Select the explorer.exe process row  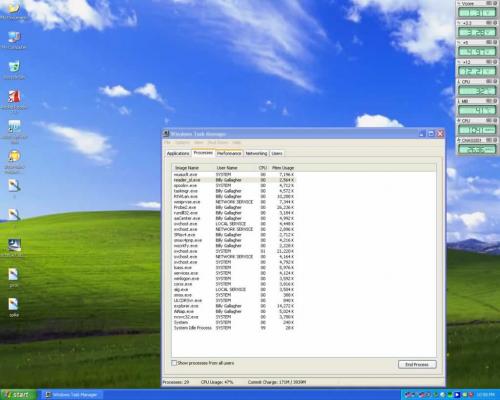(x=234, y=306)
